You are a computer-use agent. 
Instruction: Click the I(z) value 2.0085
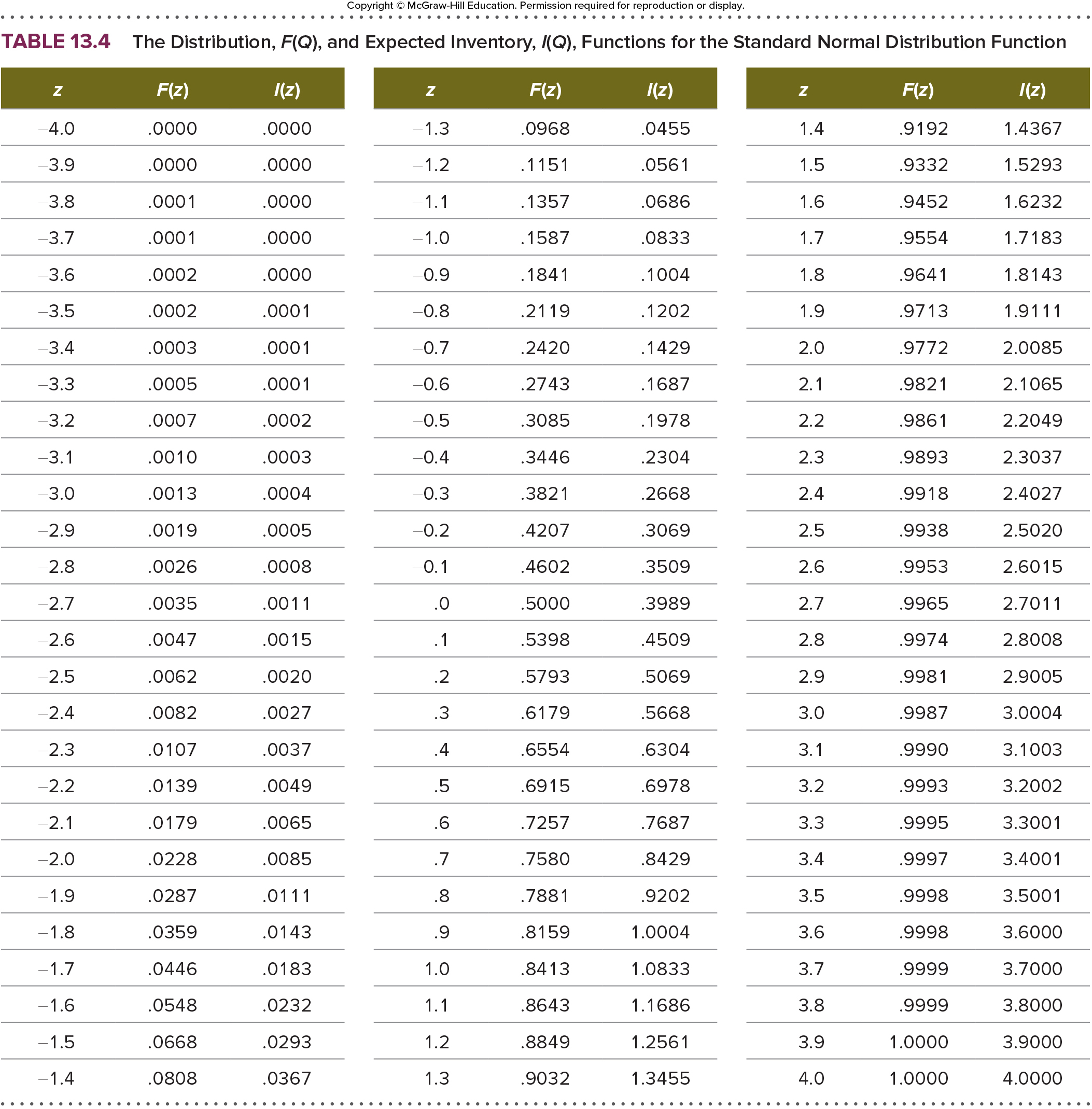[1033, 347]
